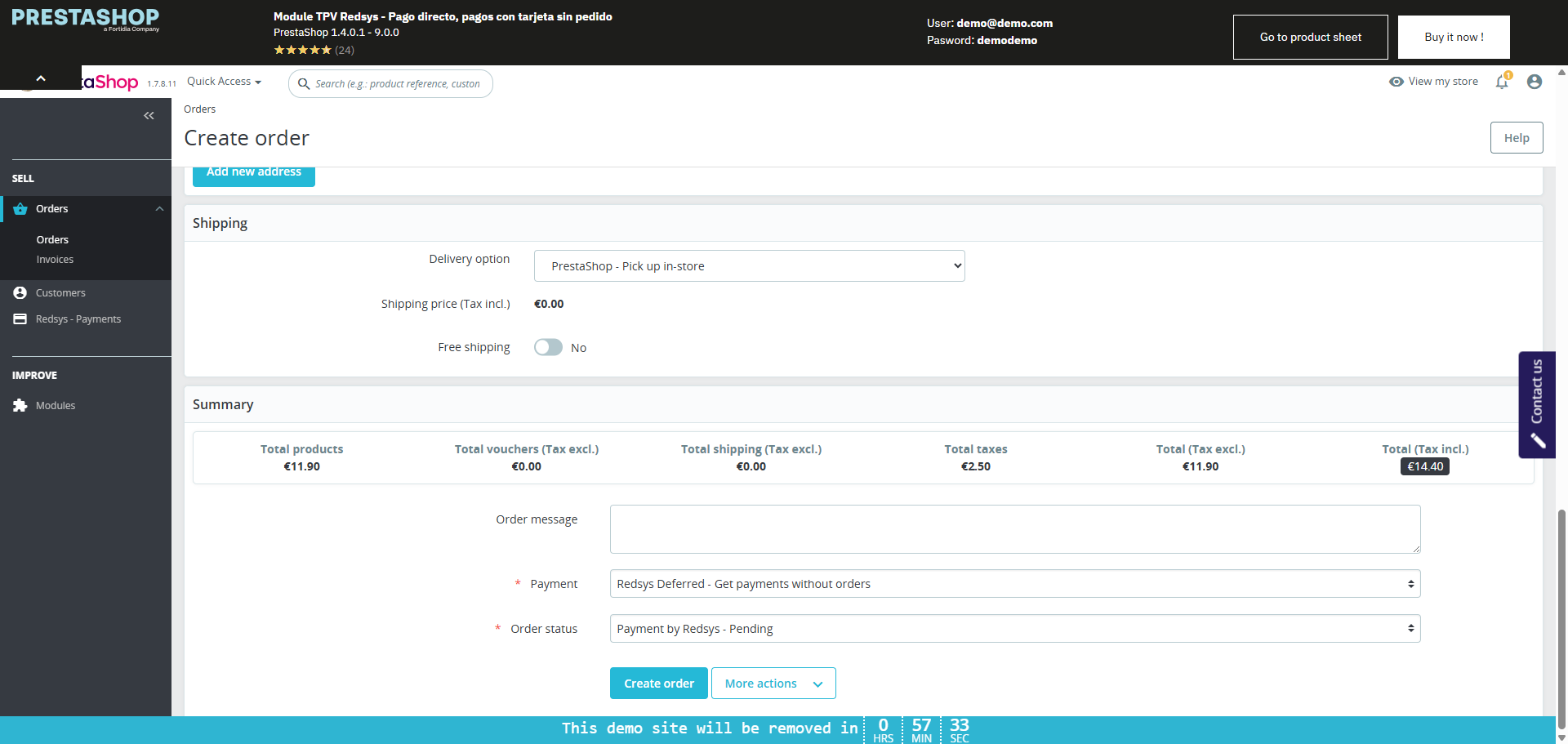
Task: Click the Help button
Action: pyautogui.click(x=1516, y=138)
